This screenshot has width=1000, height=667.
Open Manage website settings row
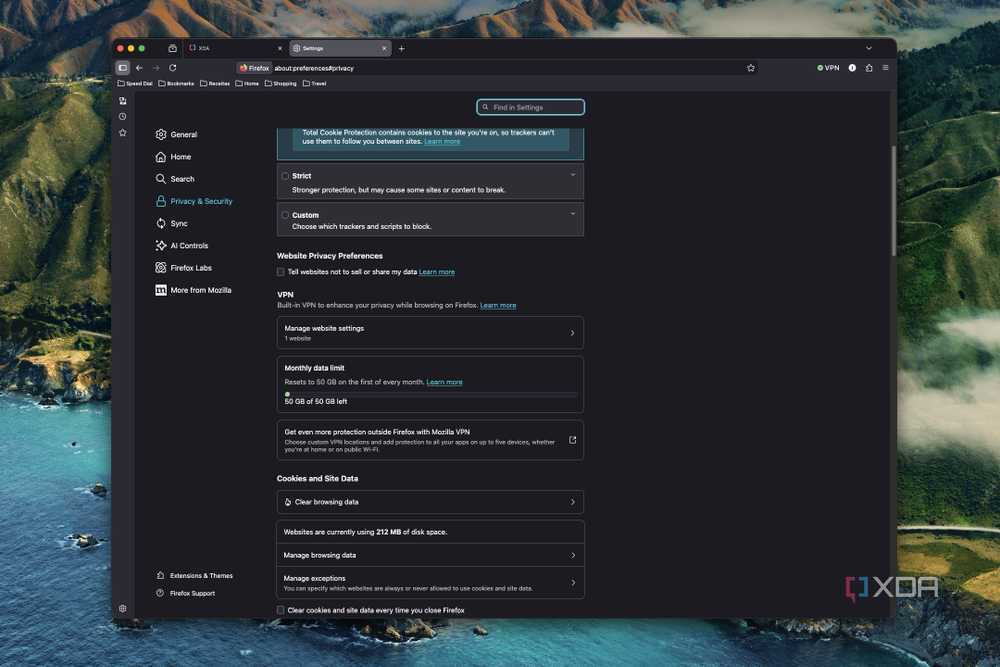click(x=430, y=333)
